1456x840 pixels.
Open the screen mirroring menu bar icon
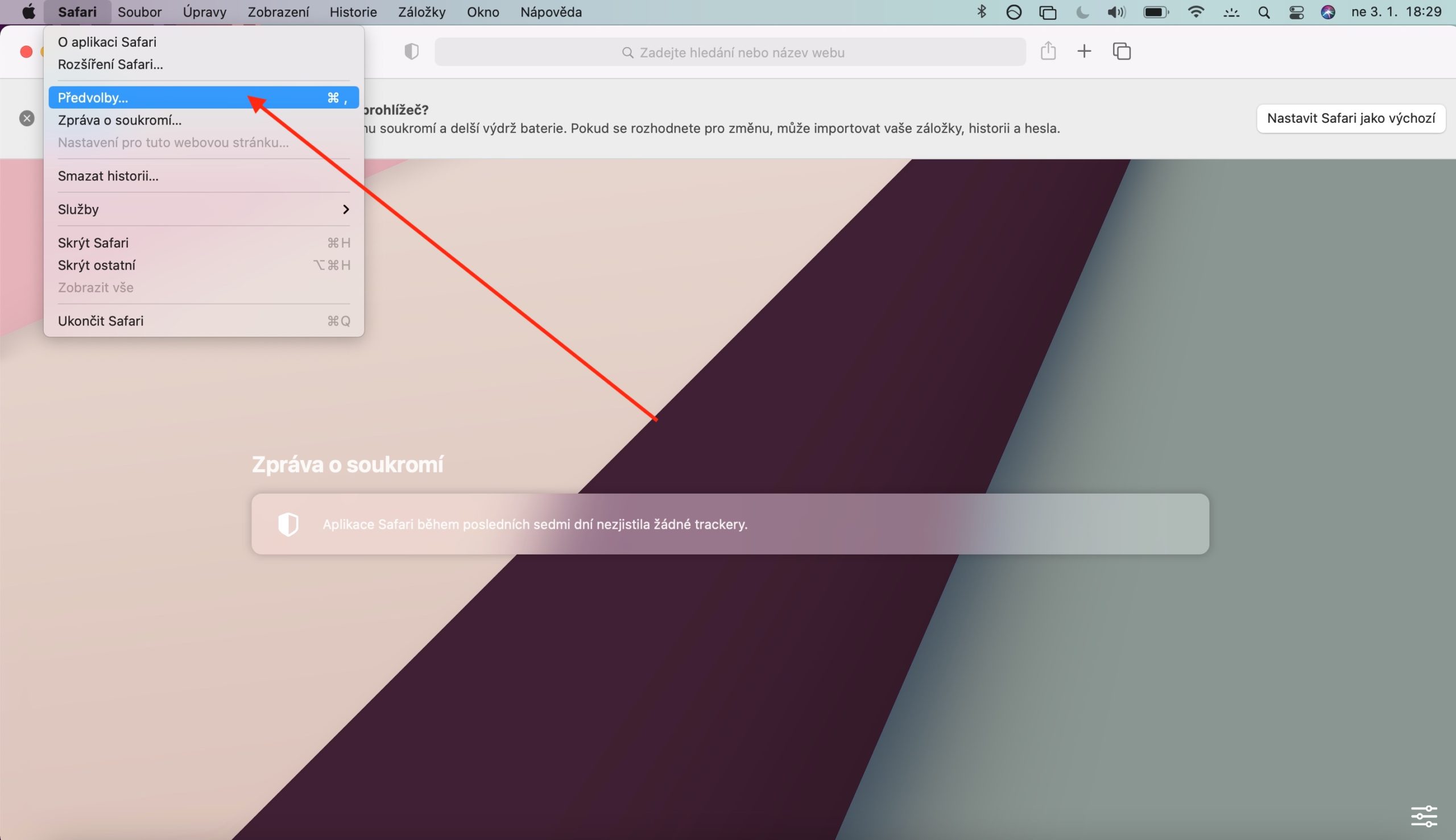point(1048,12)
